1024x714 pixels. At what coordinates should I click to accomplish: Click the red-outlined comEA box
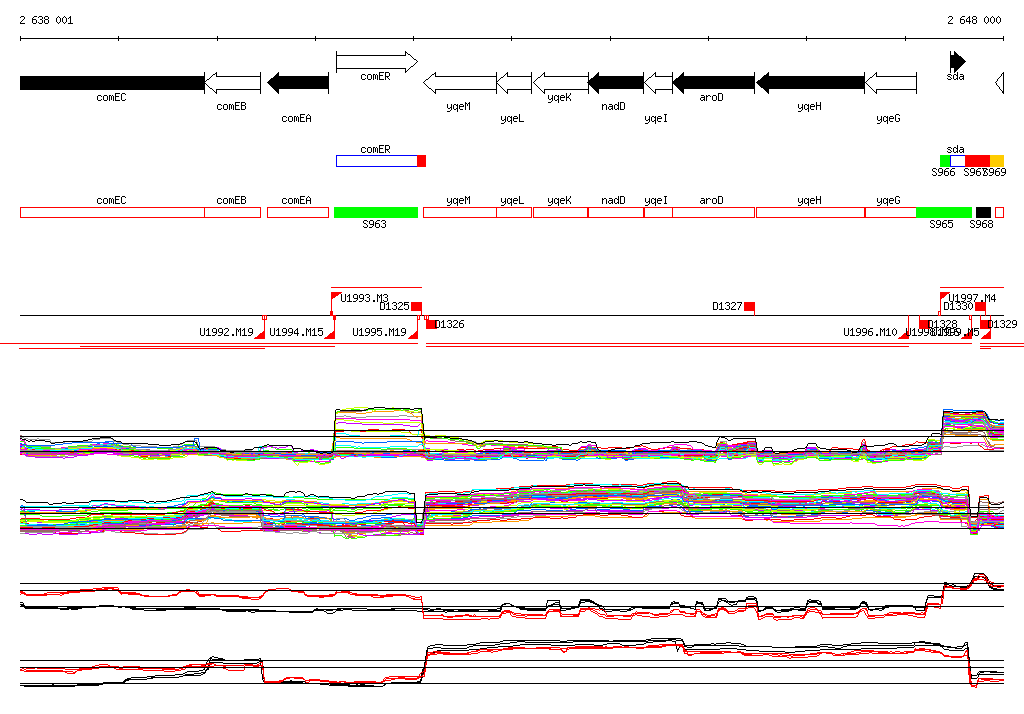pos(298,212)
